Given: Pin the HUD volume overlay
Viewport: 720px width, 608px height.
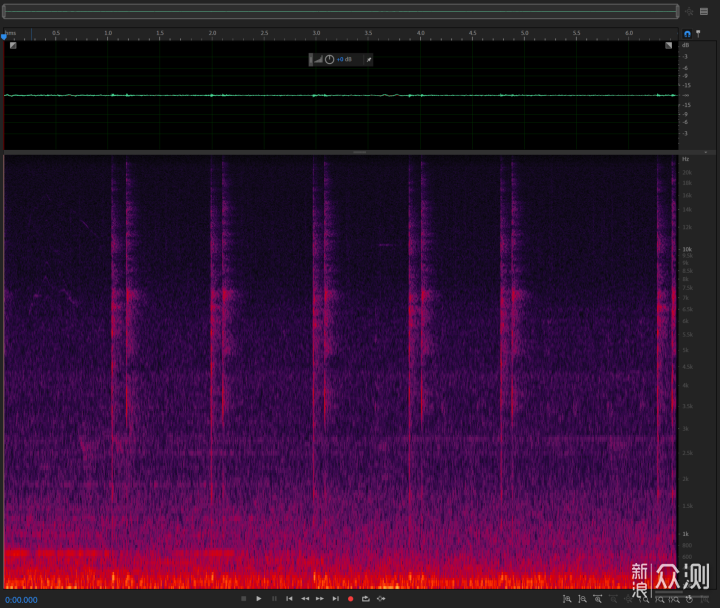Looking at the screenshot, I should click(368, 59).
